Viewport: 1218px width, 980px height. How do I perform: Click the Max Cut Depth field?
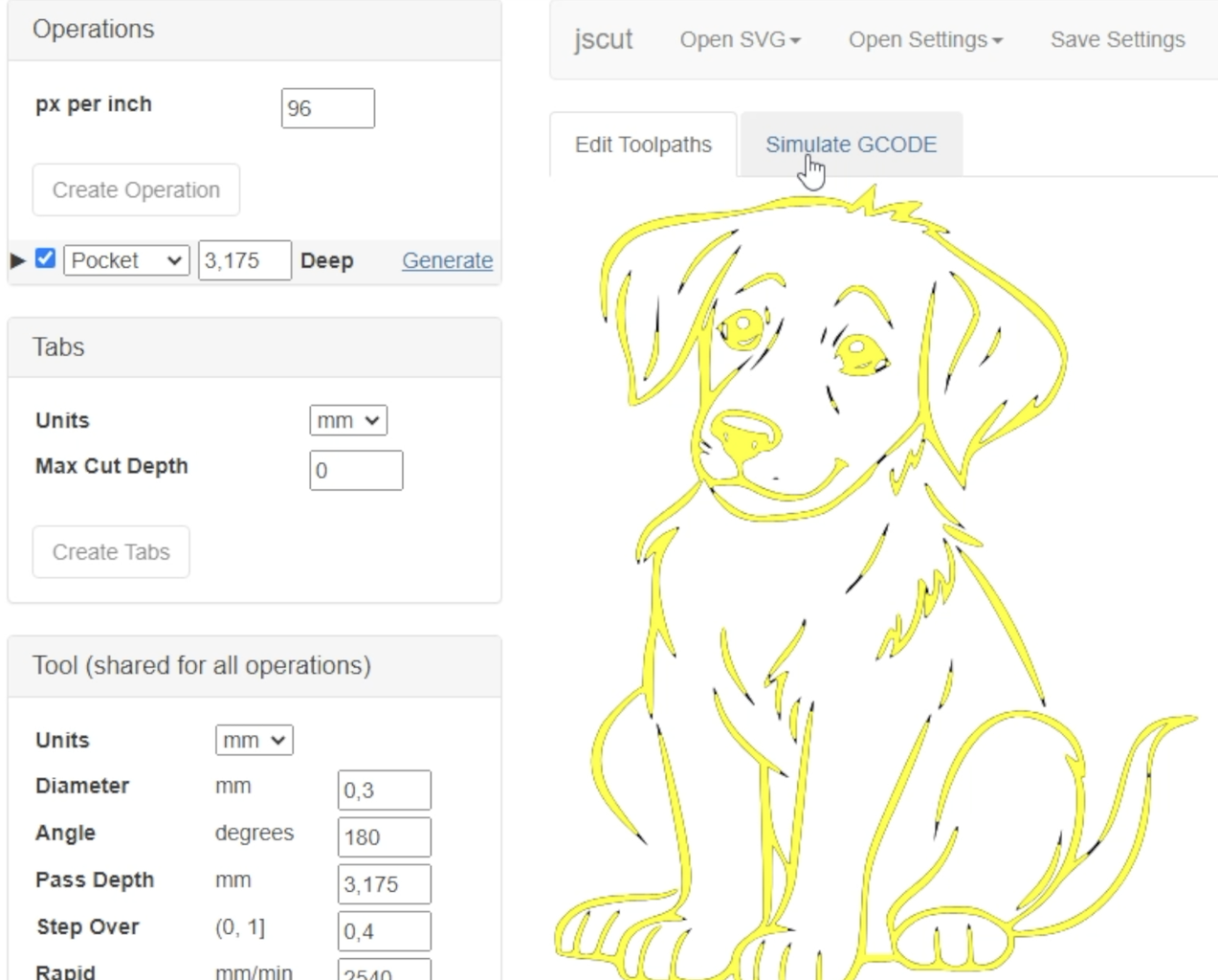[x=356, y=470]
